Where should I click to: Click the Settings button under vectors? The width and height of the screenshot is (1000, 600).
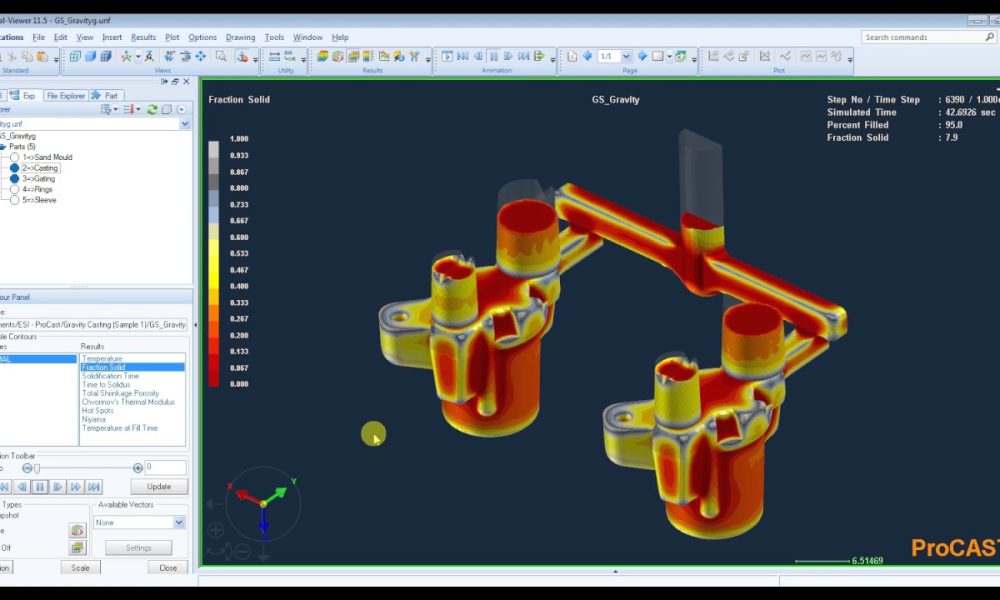138,548
